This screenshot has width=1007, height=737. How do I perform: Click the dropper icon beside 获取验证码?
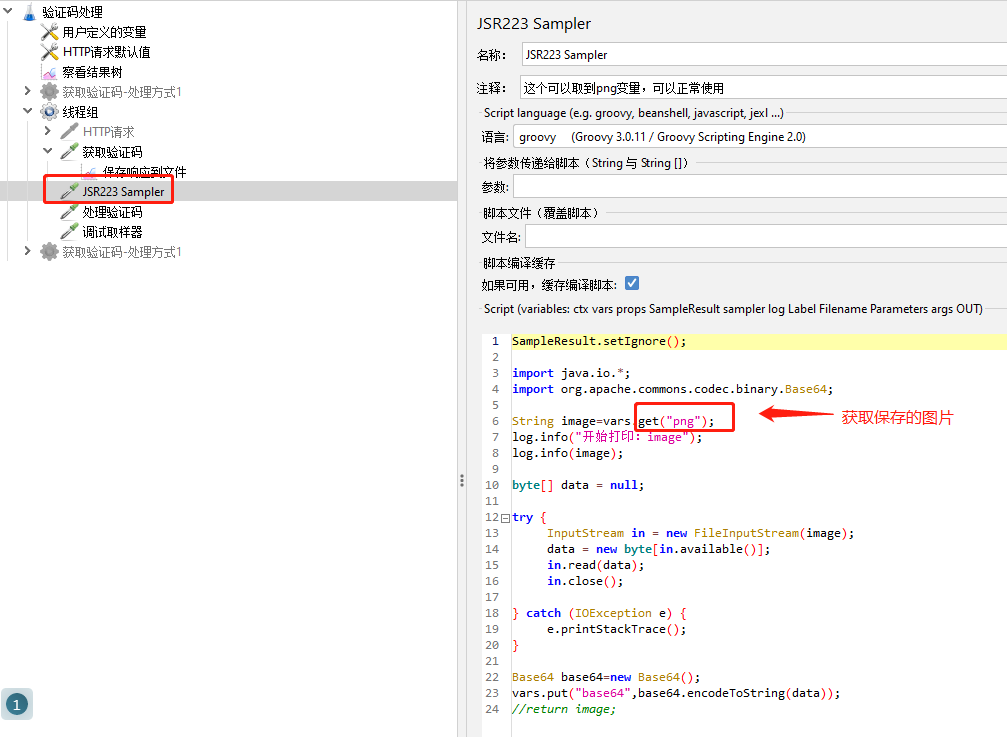coord(69,152)
